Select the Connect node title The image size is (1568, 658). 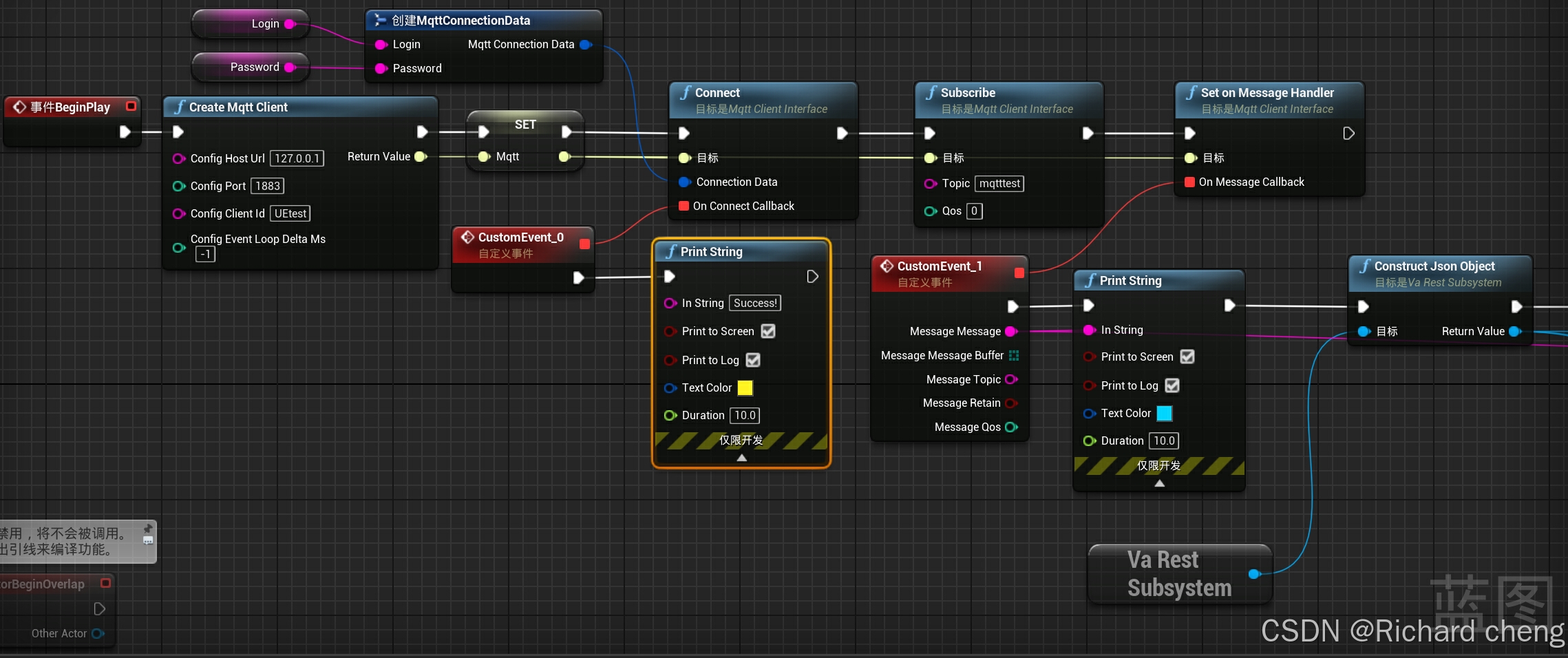click(x=717, y=93)
